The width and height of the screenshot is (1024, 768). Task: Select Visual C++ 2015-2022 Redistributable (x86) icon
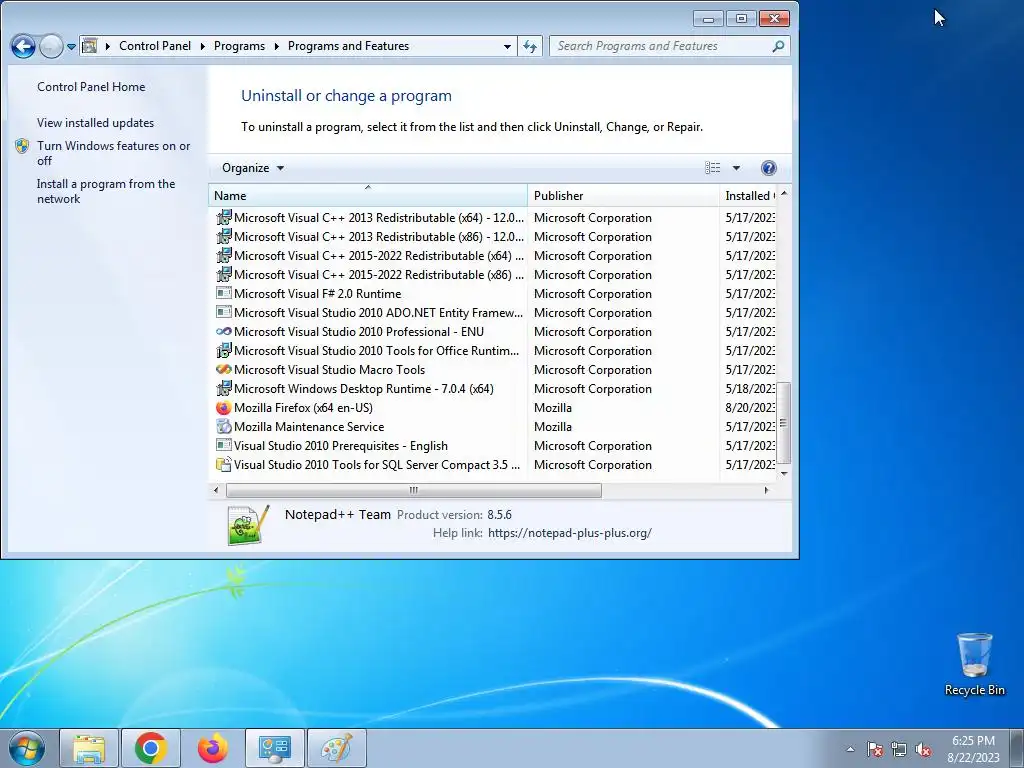pos(223,274)
